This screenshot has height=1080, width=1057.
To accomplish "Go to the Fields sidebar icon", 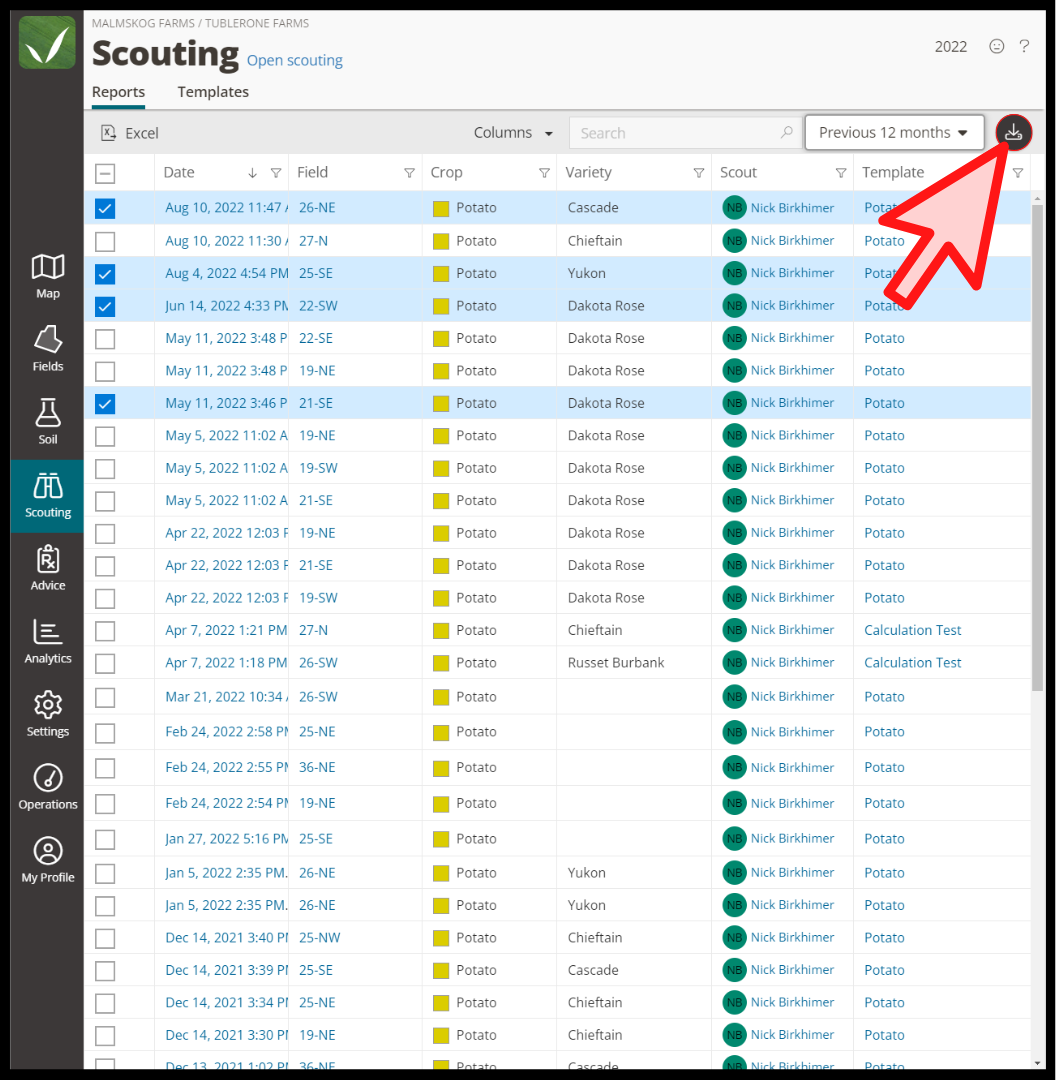I will click(x=48, y=349).
